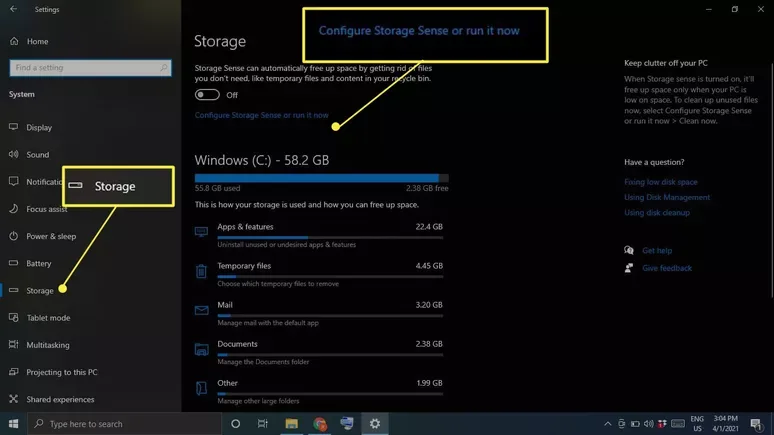Open the notification center icon
Image resolution: width=774 pixels, height=435 pixels.
tap(756, 424)
